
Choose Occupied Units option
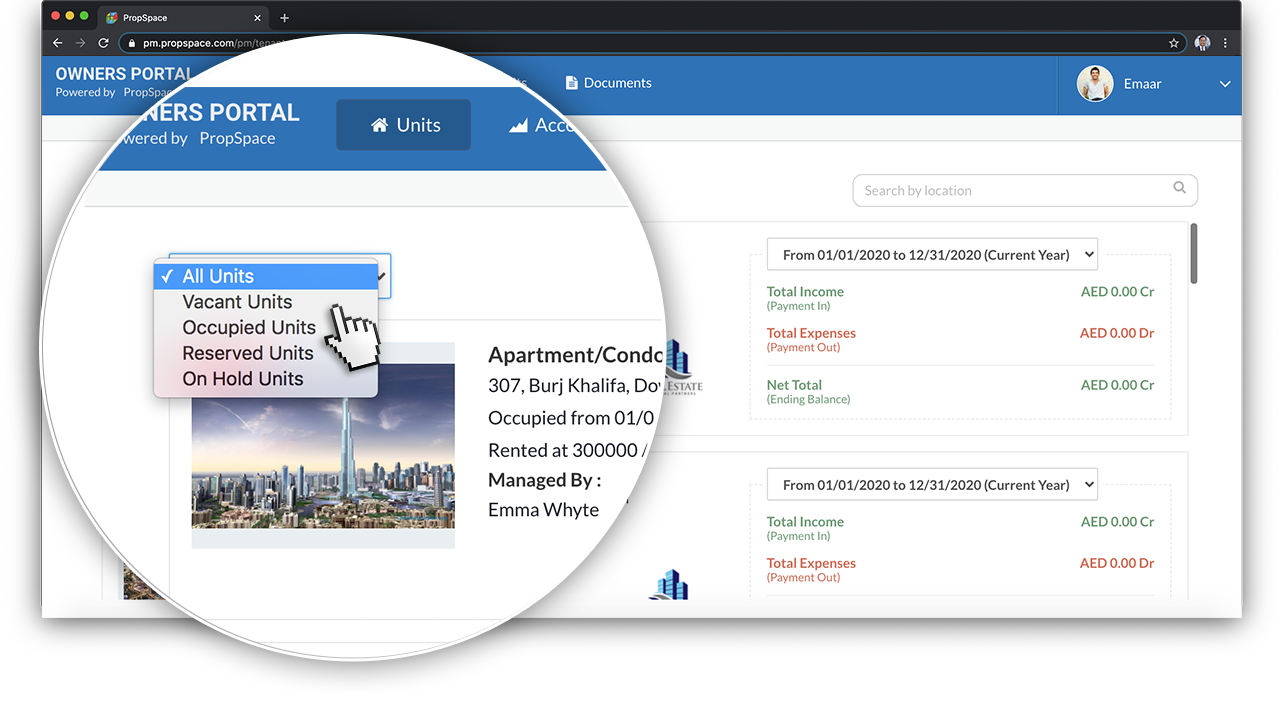(x=266, y=327)
